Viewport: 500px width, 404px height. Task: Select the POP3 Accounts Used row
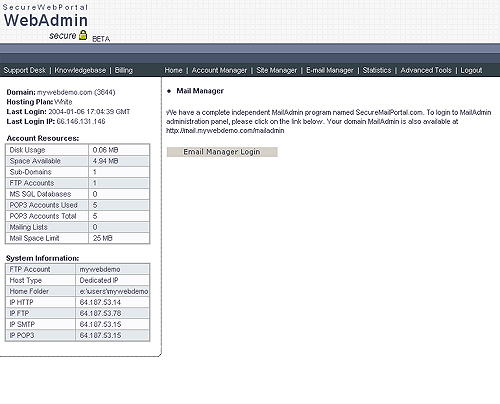point(77,205)
